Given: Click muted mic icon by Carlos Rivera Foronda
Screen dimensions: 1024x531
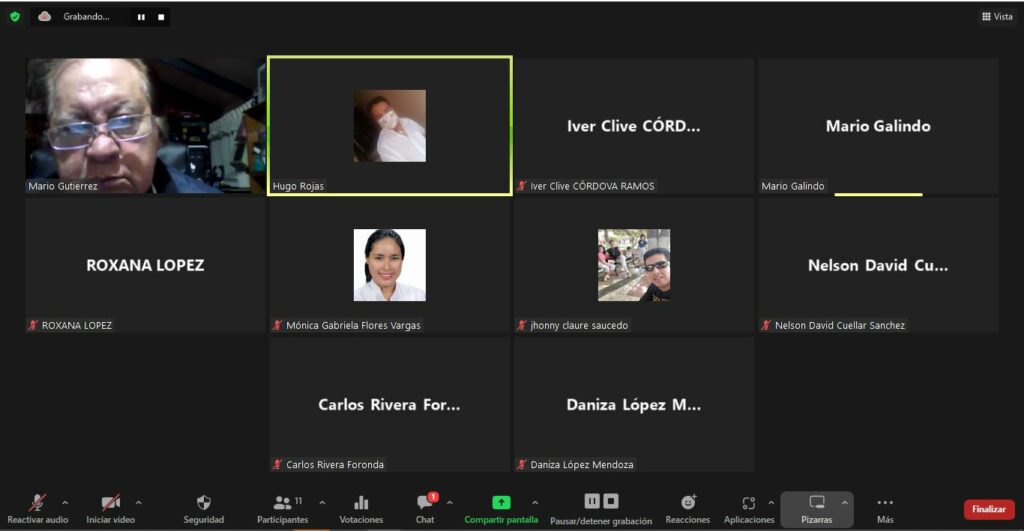Looking at the screenshot, I should click(x=278, y=465).
